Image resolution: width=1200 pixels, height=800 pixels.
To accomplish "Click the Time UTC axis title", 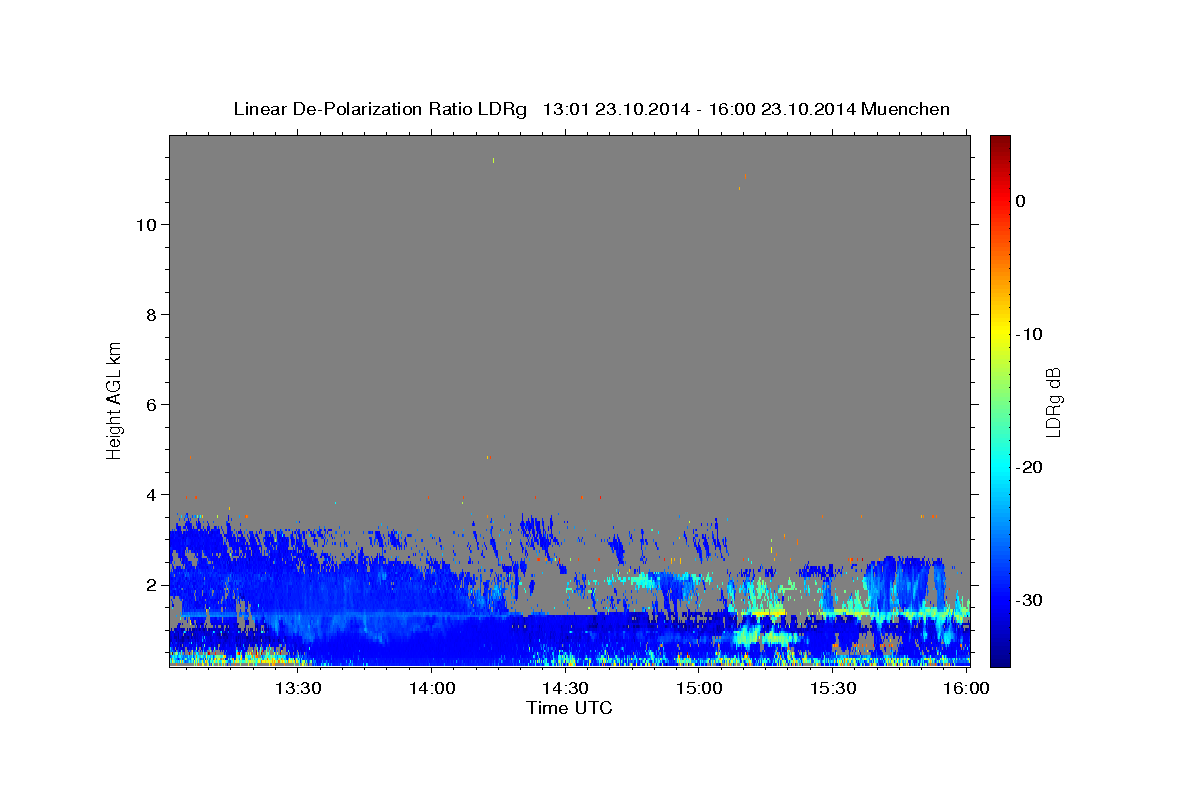I will click(569, 708).
